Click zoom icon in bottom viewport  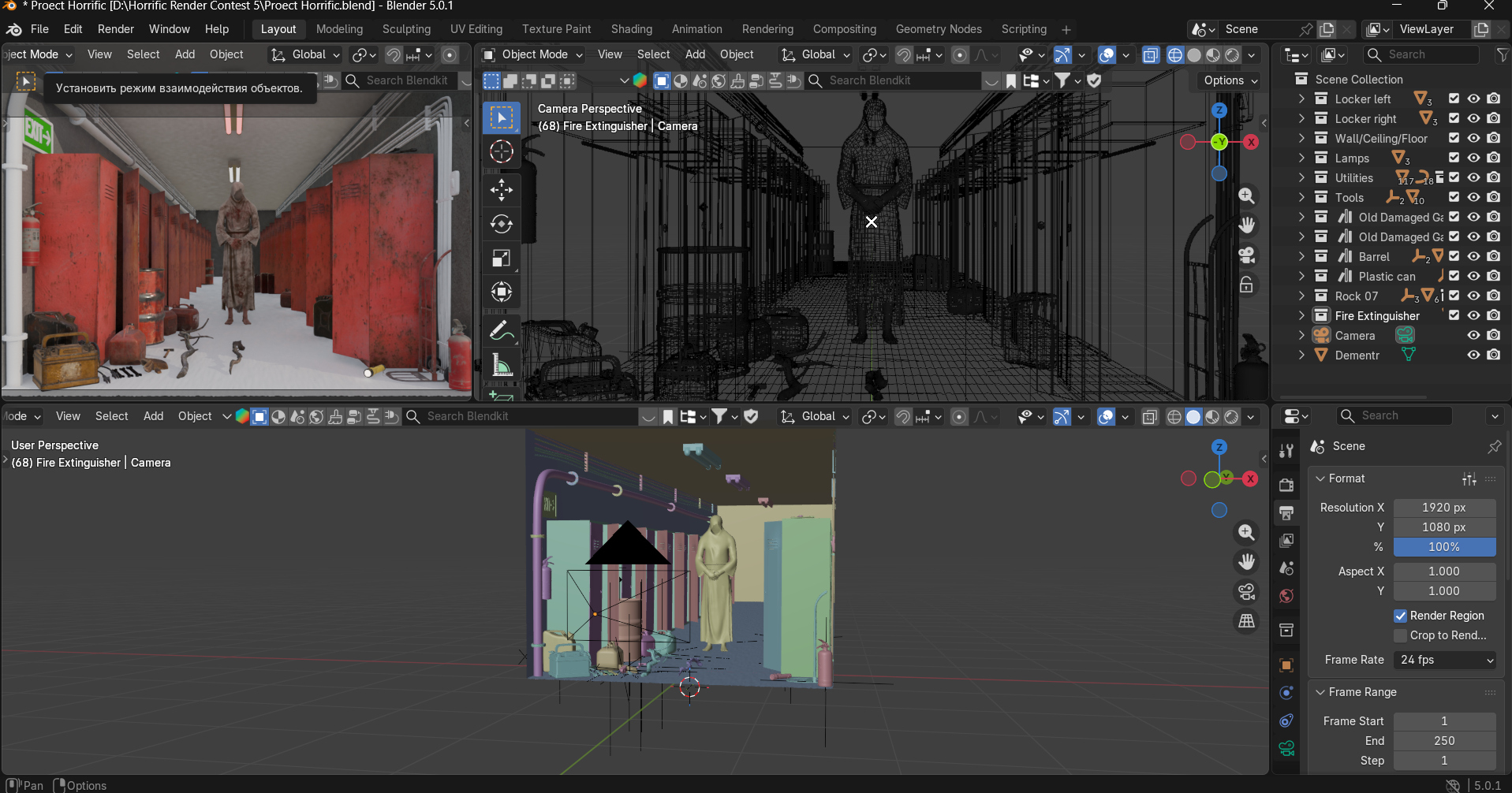1246,532
